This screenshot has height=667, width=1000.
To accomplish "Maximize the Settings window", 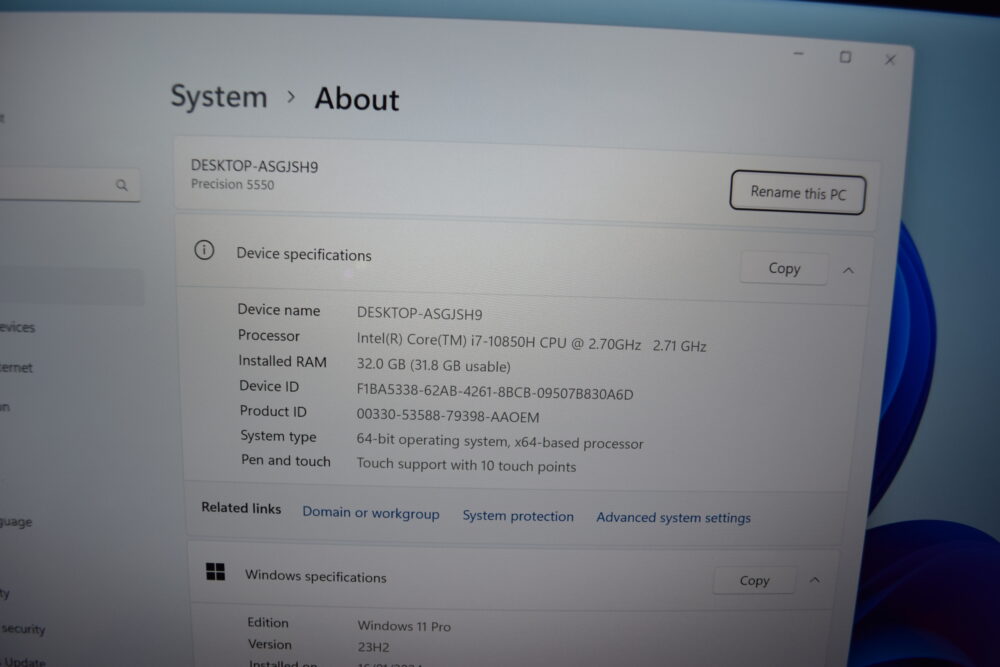I will [845, 57].
